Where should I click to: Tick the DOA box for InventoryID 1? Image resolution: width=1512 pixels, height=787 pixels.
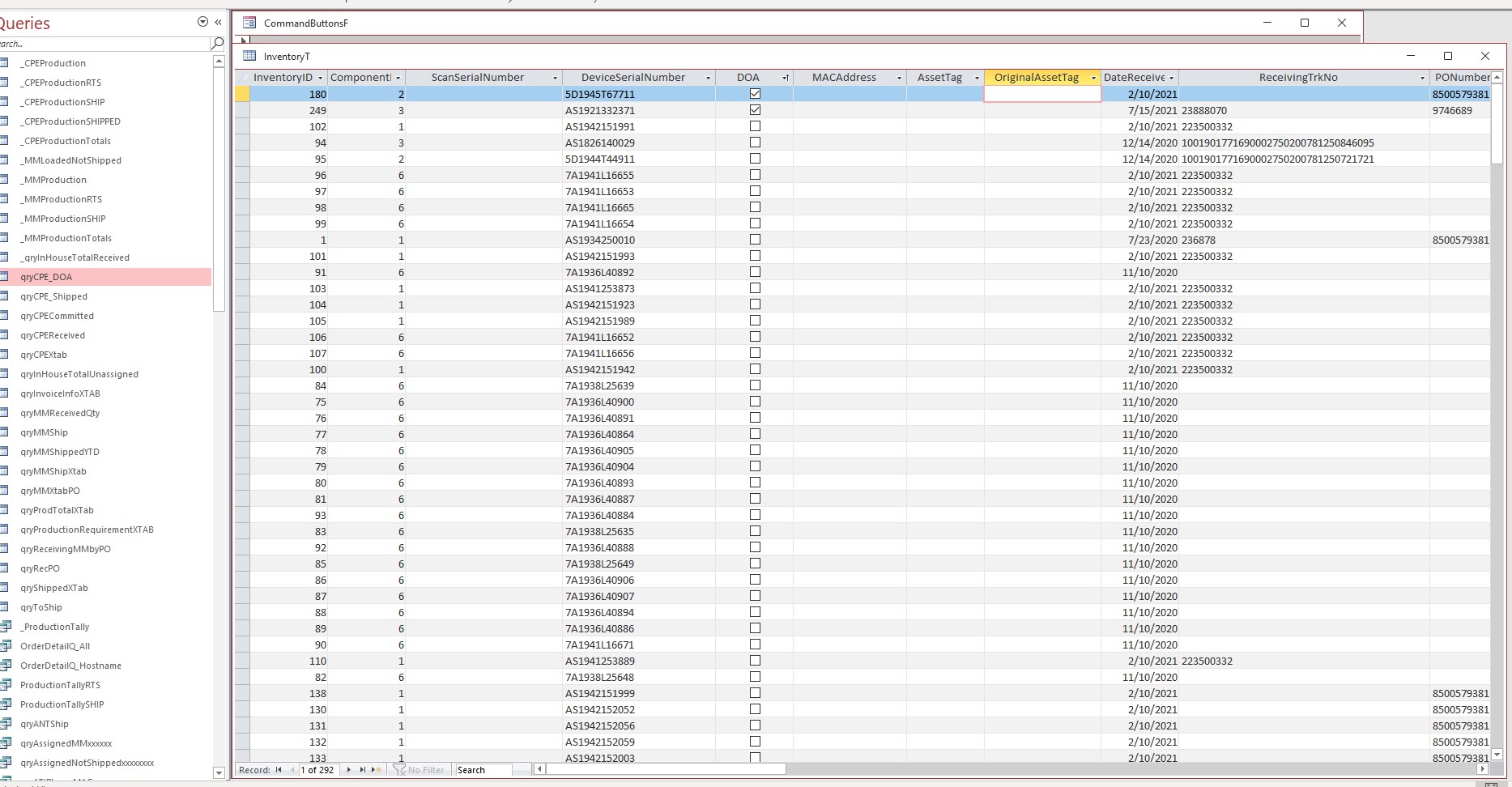(755, 240)
